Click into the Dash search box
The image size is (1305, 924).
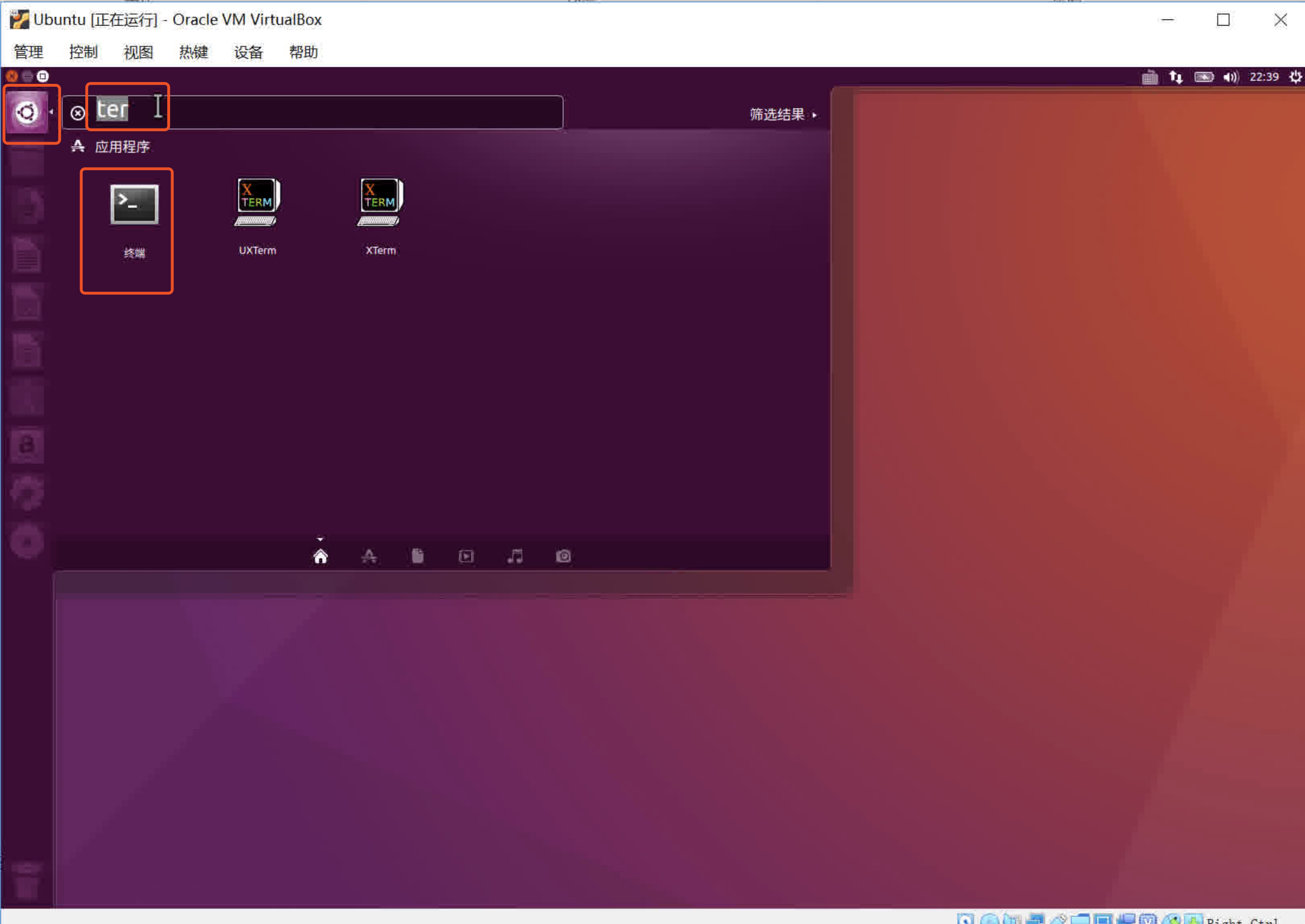click(x=312, y=112)
